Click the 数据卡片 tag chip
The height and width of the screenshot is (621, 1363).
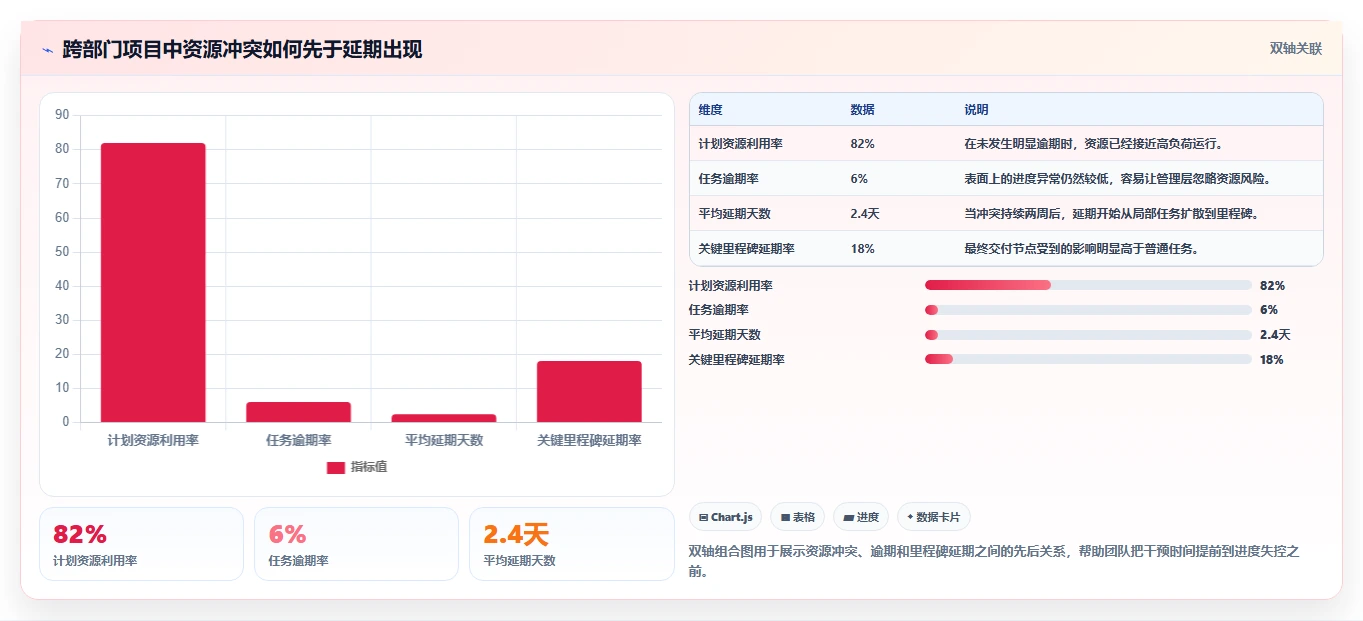[x=933, y=517]
